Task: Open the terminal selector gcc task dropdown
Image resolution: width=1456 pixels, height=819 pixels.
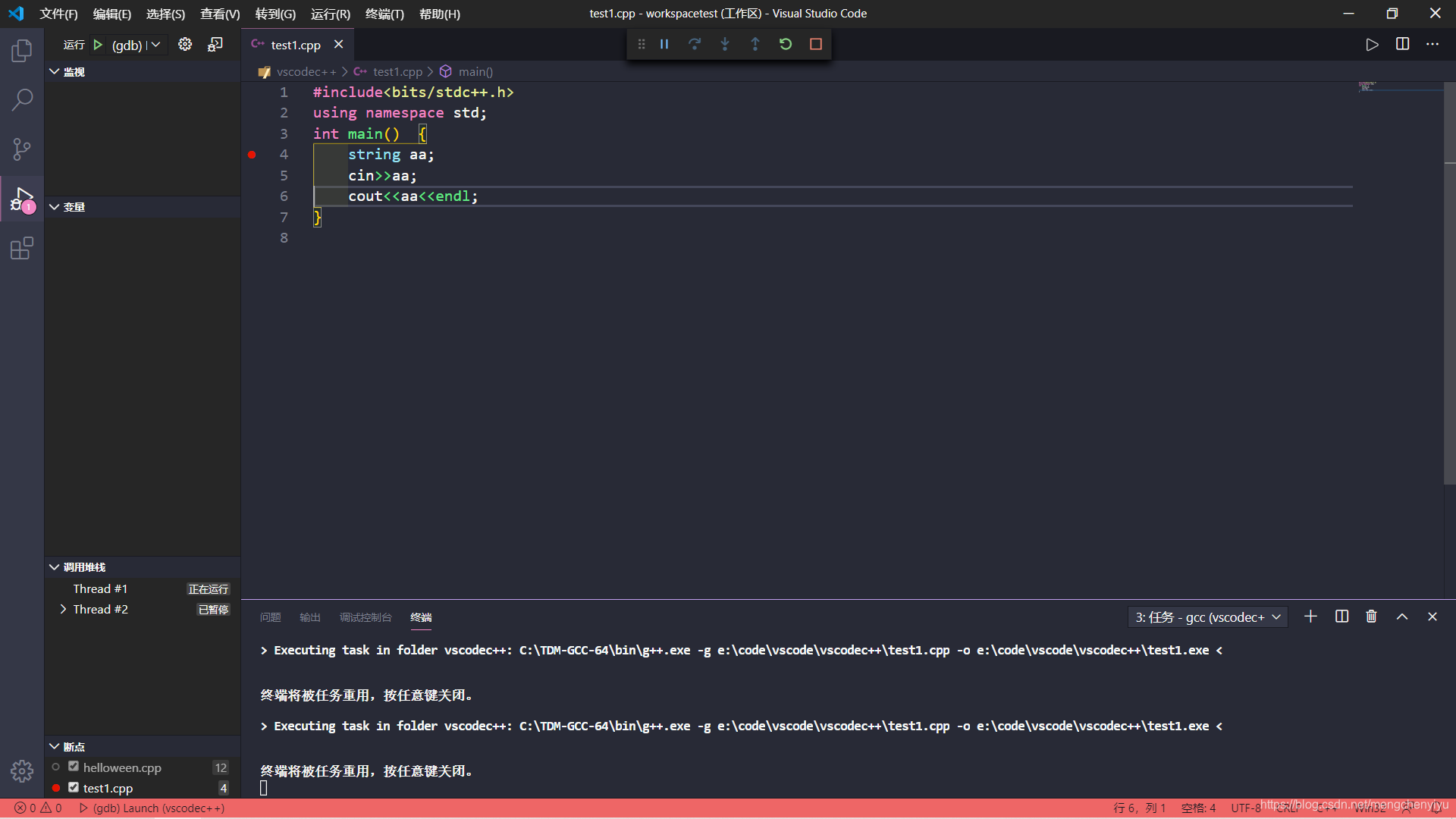Action: click(1207, 617)
